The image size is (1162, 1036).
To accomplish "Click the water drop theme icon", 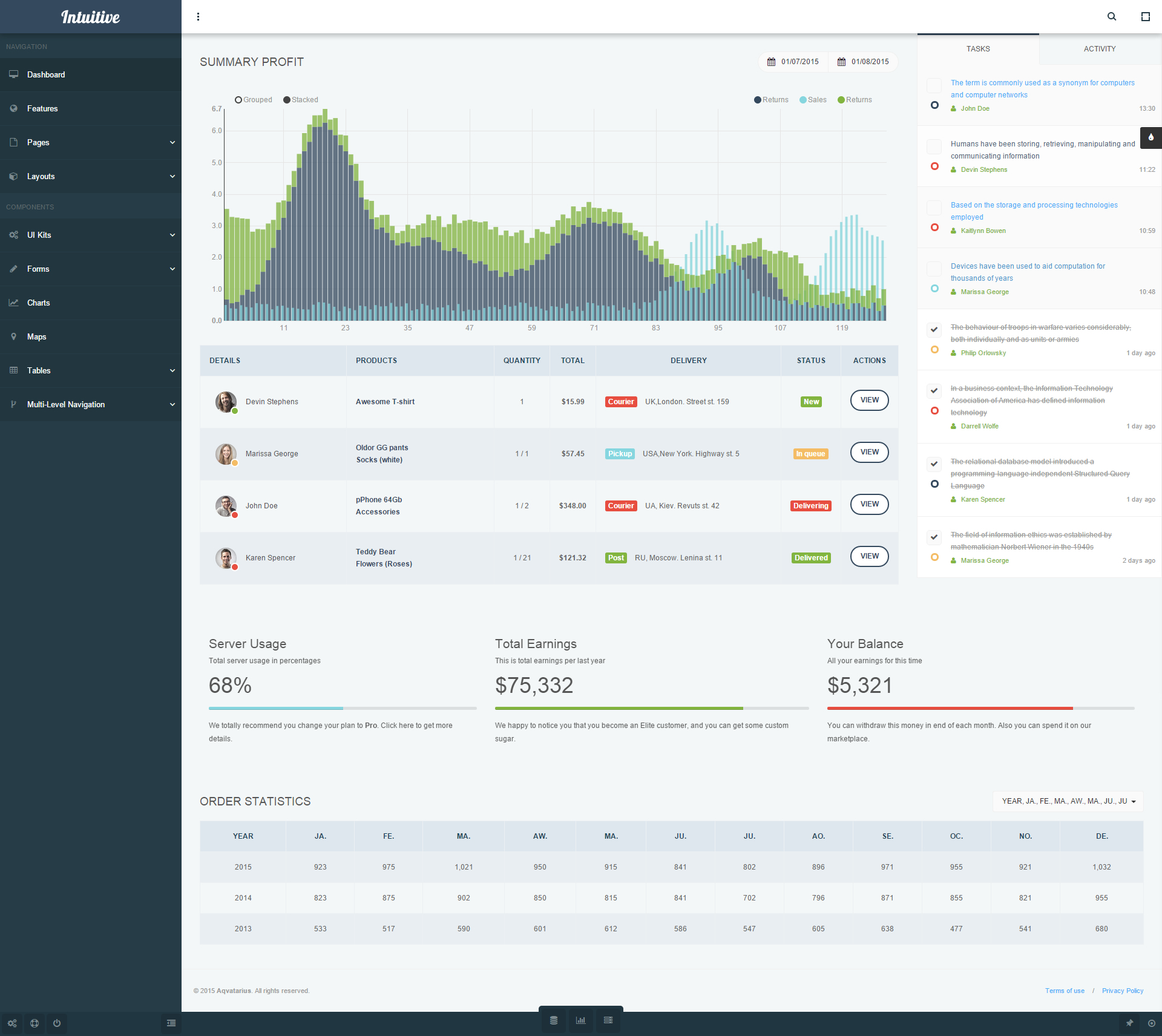I will (x=1151, y=137).
